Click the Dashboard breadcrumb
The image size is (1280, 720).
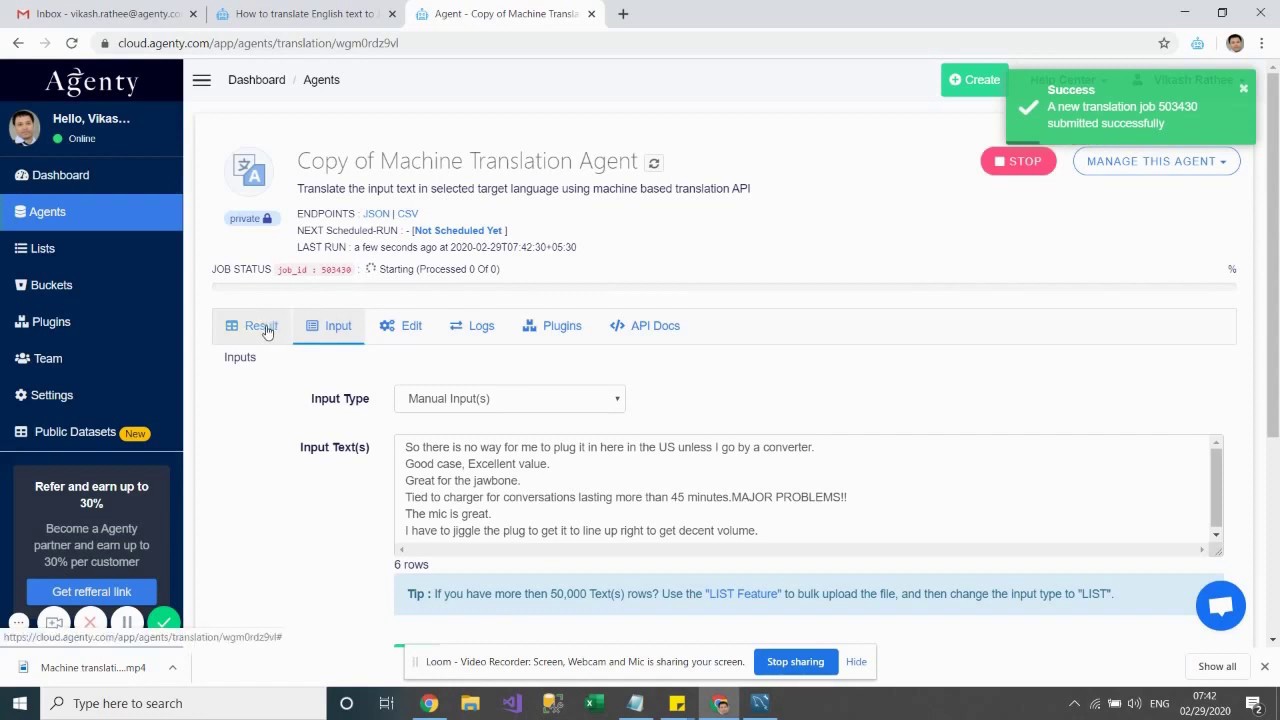tap(256, 80)
